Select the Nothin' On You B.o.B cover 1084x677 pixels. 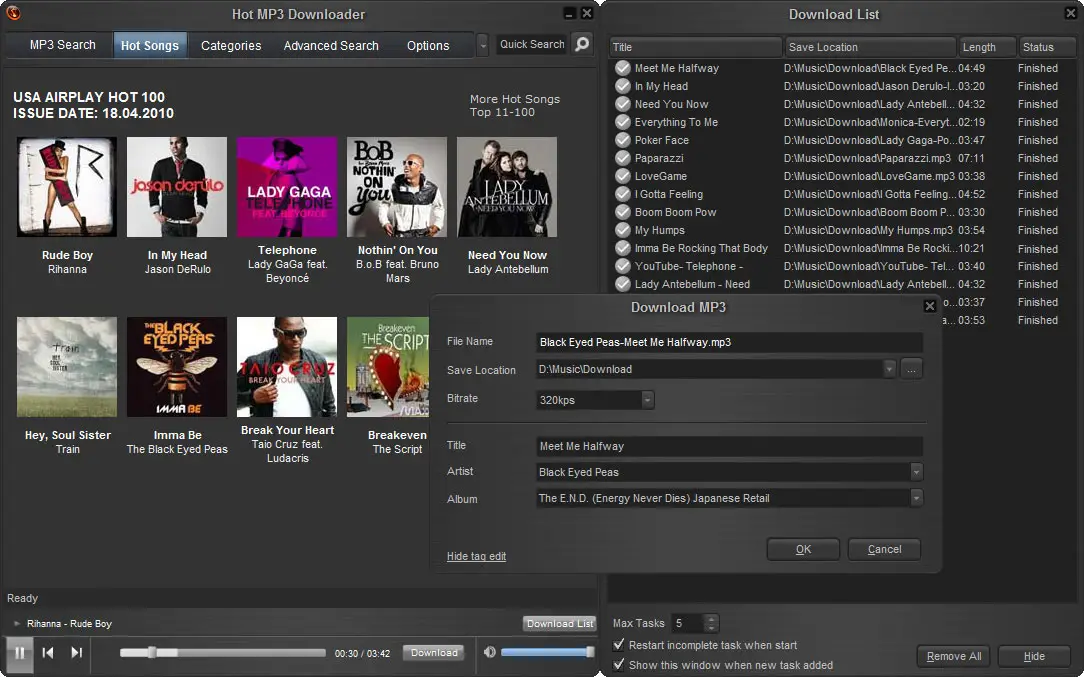coord(397,187)
